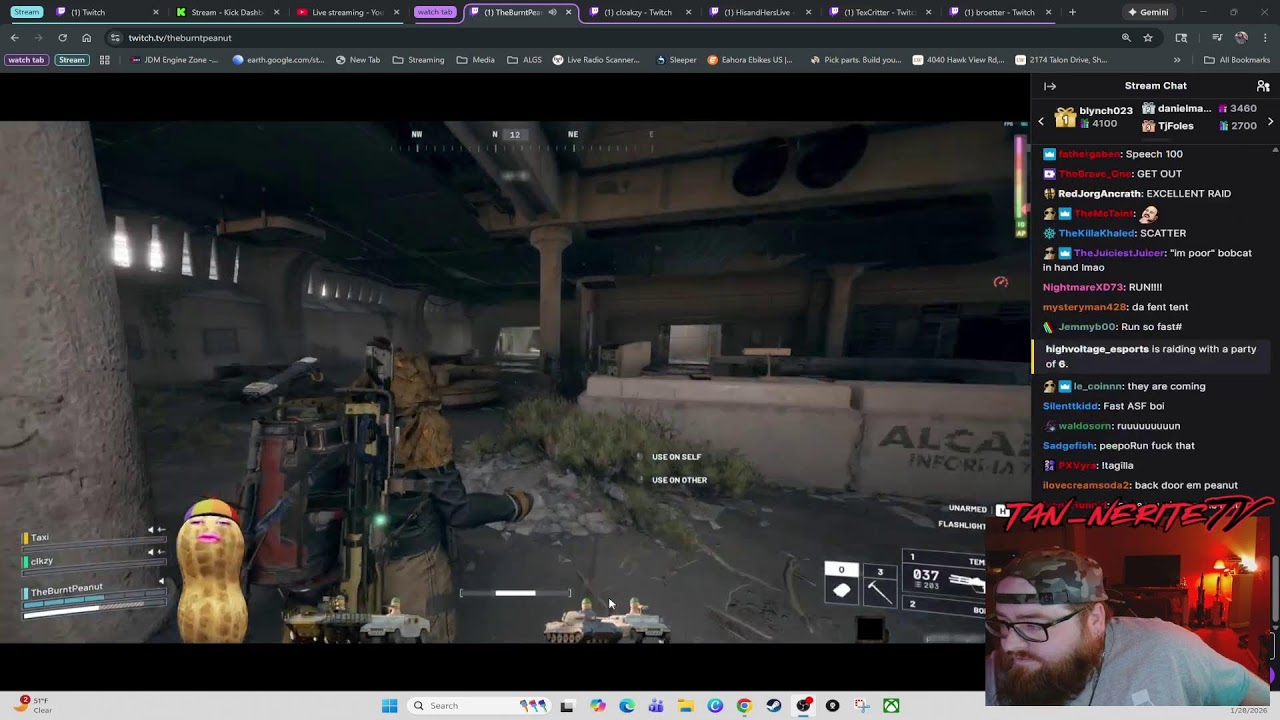Screen dimensions: 1280x720
Task: Open the apps grid in bookmarks bar
Action: [x=104, y=60]
